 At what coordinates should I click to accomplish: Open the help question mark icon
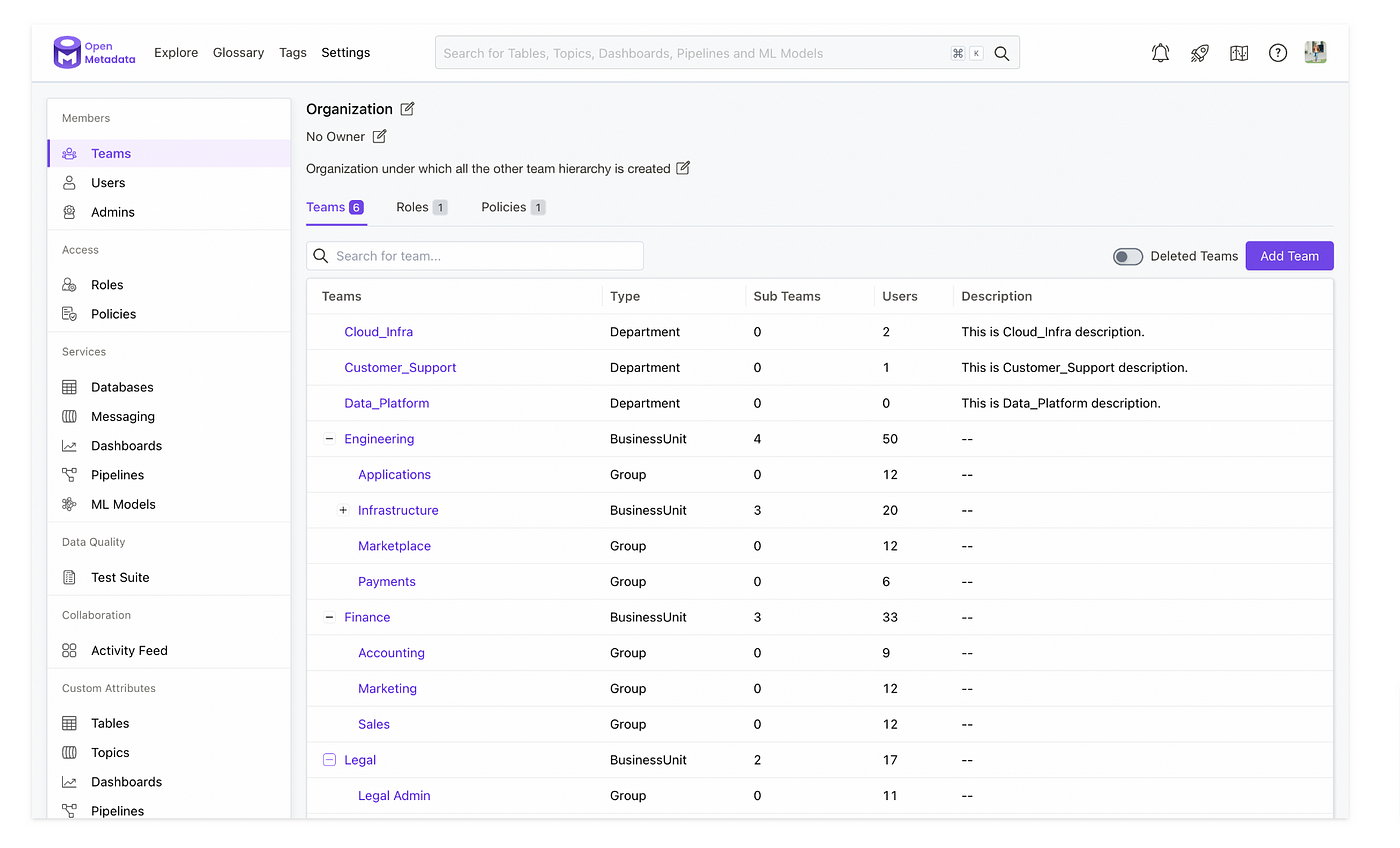1278,53
